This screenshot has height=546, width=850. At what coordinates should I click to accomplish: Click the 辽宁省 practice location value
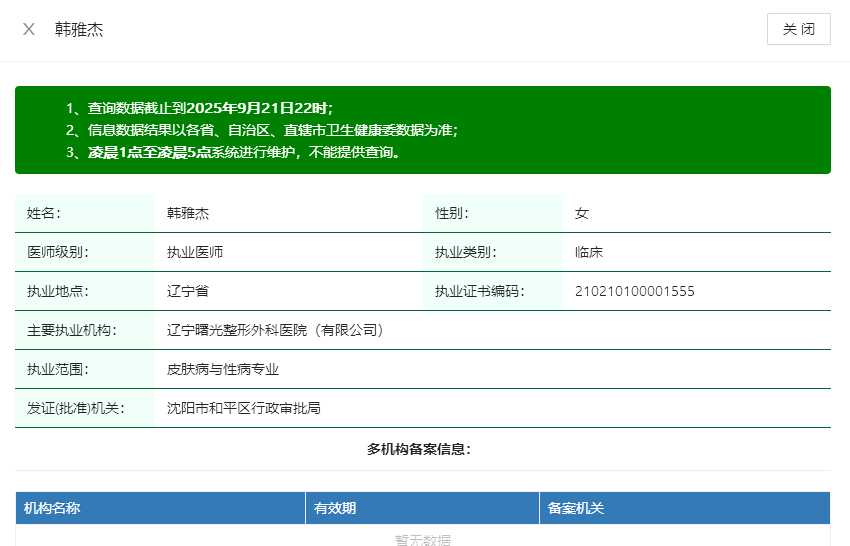pyautogui.click(x=187, y=291)
